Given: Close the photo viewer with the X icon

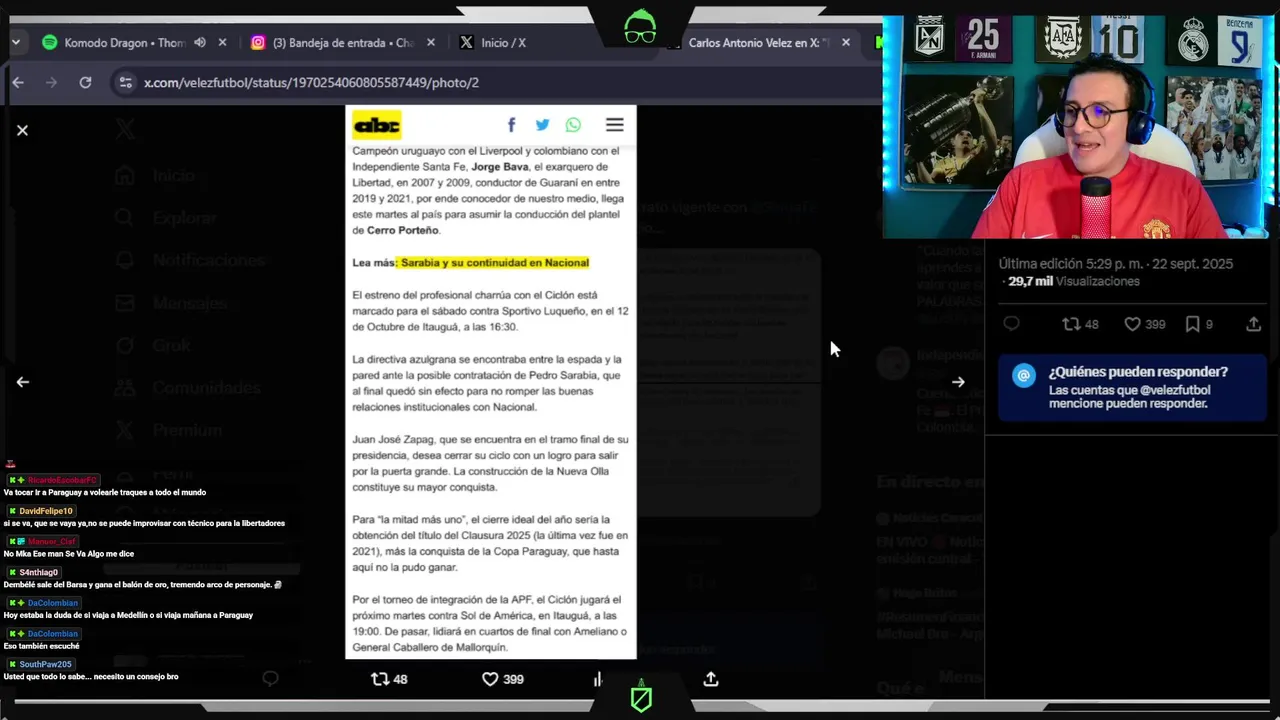Looking at the screenshot, I should click(x=22, y=130).
